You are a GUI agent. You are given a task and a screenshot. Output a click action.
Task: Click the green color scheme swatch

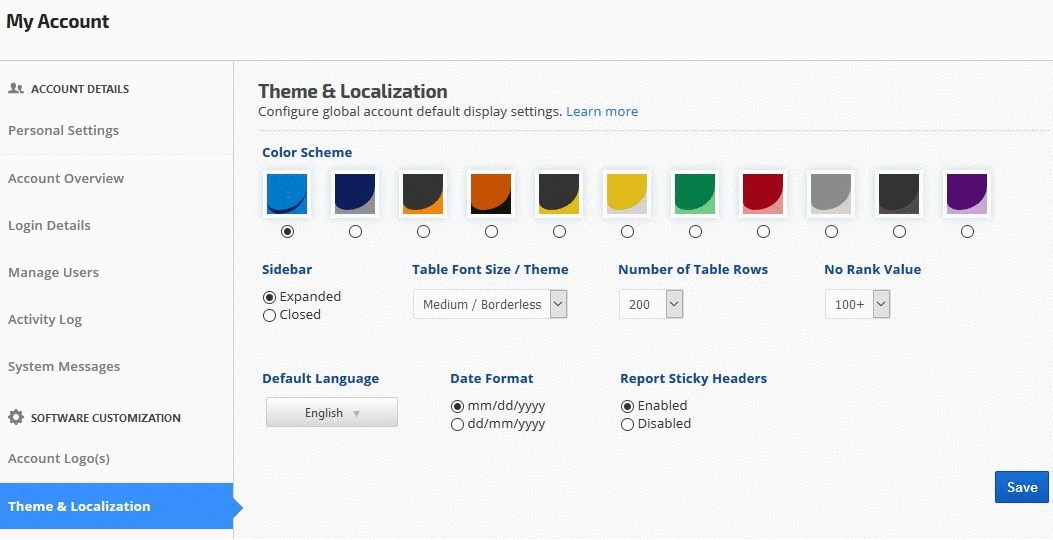tap(695, 194)
